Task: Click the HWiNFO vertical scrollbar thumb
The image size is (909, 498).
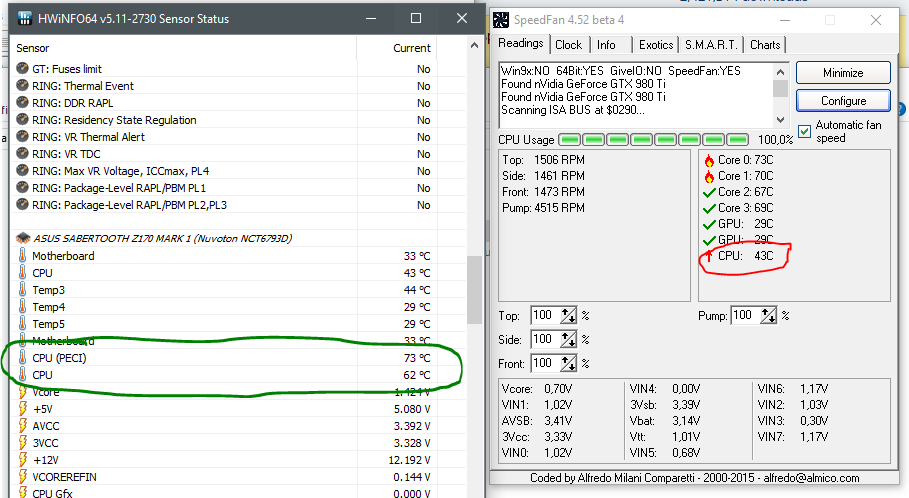Action: [x=474, y=289]
